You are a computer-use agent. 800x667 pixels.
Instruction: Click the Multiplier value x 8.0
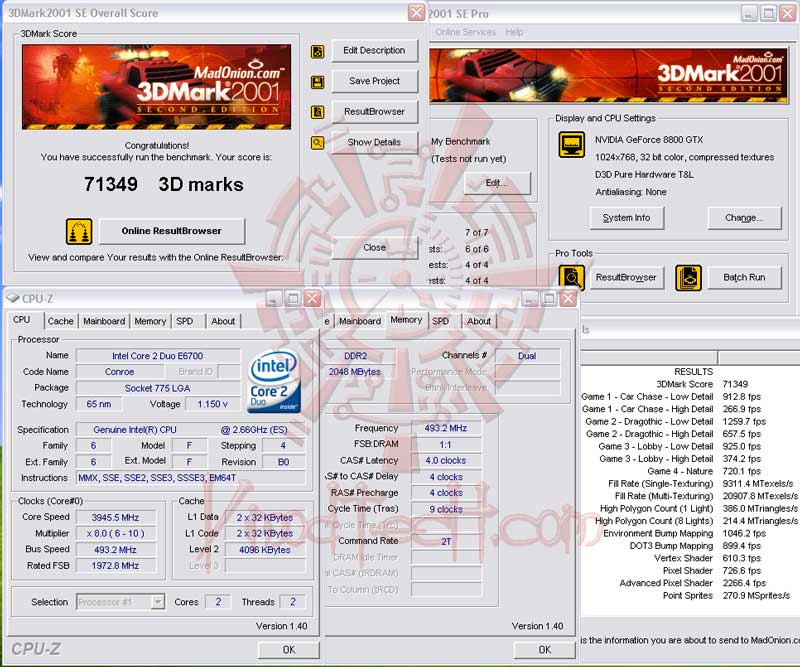tap(115, 533)
